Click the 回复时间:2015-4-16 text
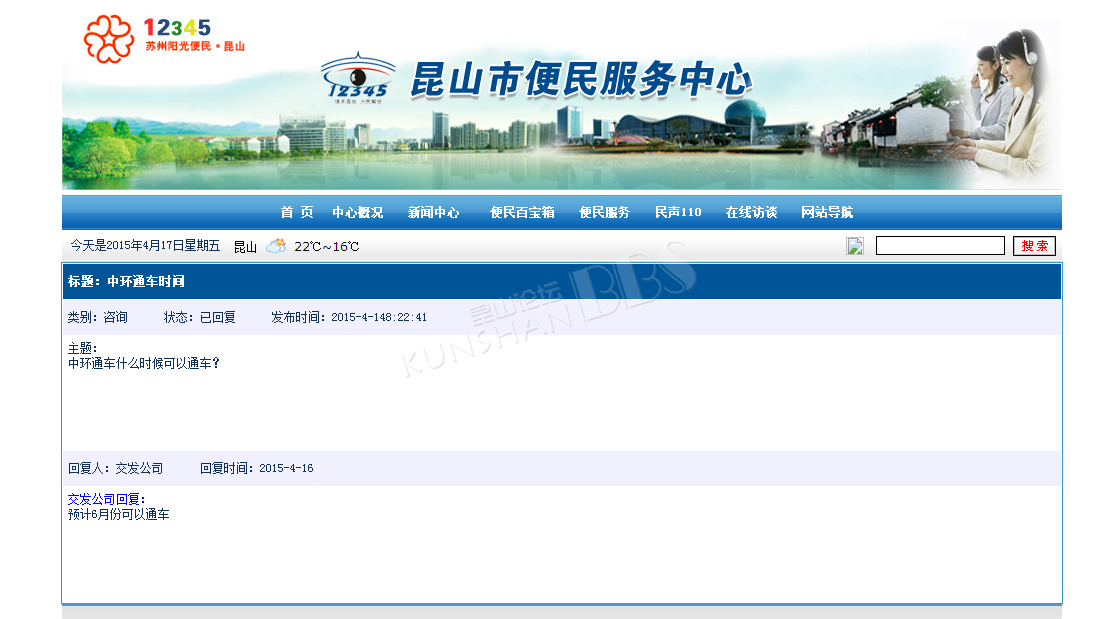 [257, 469]
